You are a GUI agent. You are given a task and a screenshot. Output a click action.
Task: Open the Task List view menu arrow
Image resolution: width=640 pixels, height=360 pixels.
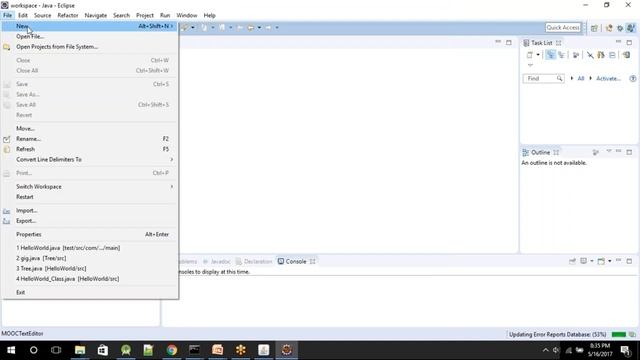(x=530, y=65)
